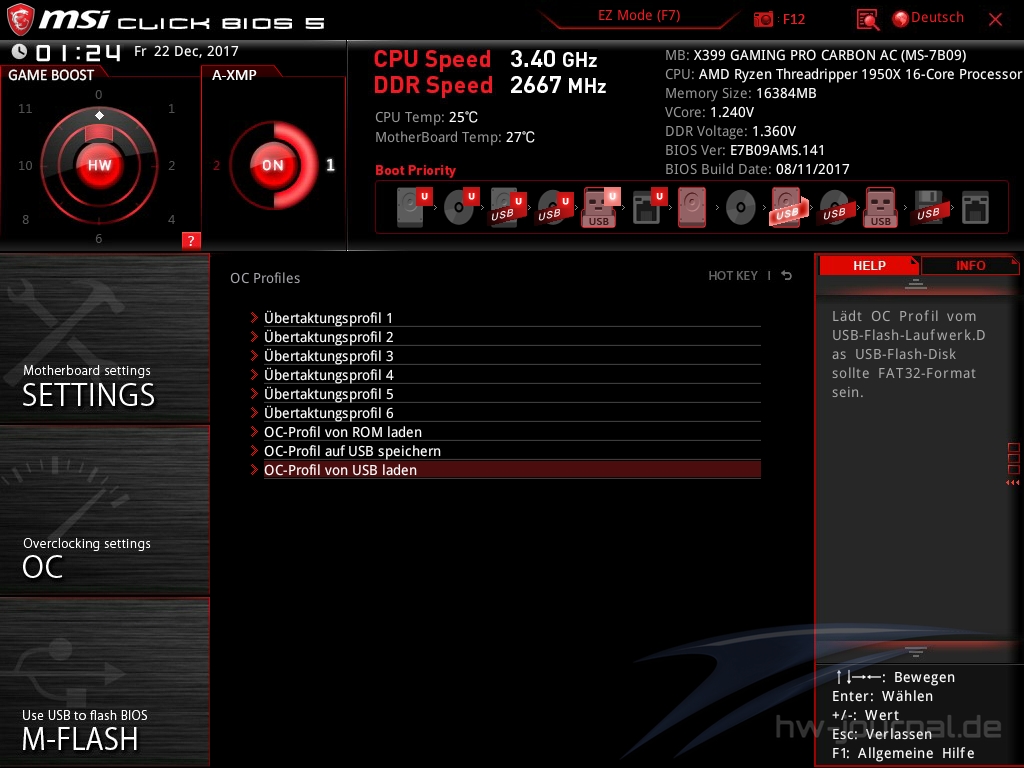Collapse the help panel with side arrows
Image resolution: width=1024 pixels, height=768 pixels.
[1013, 483]
